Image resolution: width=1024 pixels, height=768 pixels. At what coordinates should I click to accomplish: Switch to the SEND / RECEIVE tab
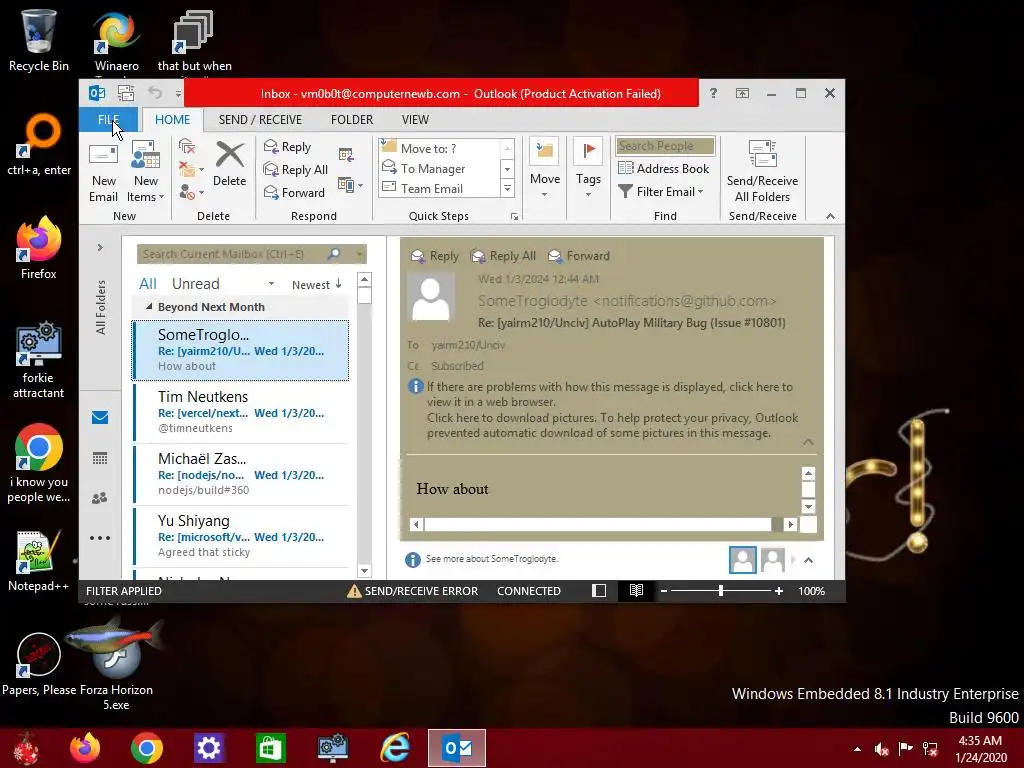[260, 120]
